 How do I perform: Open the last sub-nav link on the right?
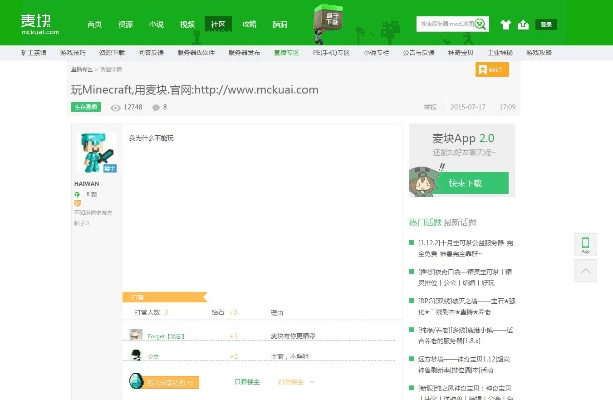539,52
